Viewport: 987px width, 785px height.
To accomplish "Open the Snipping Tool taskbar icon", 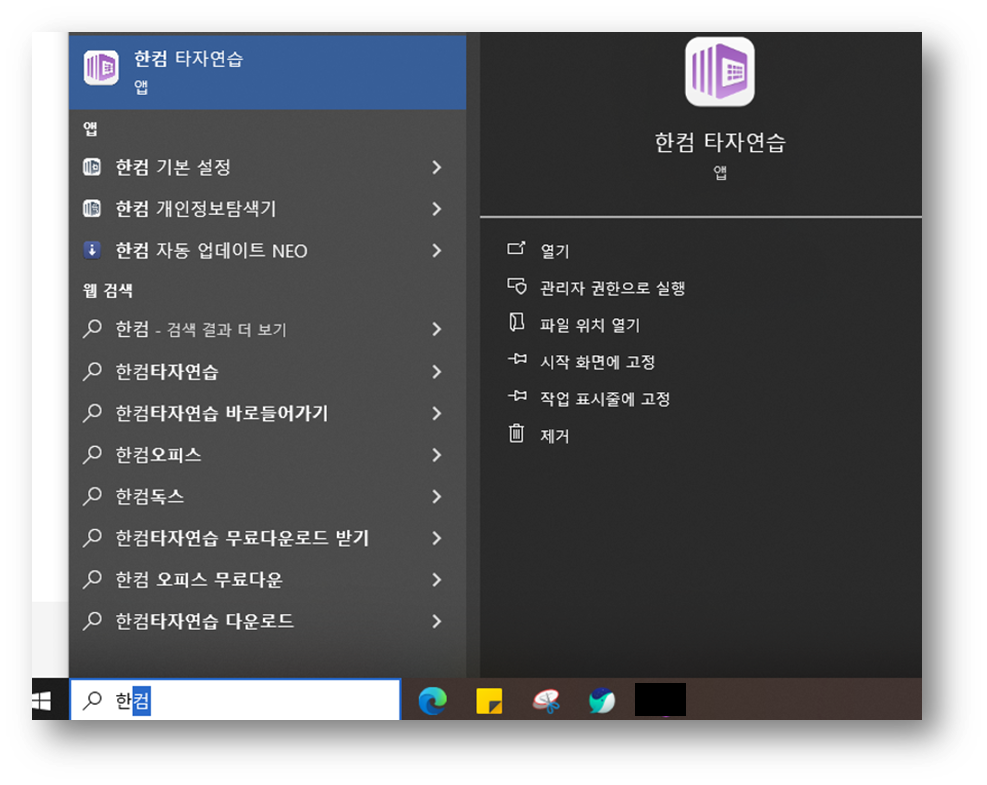I will [x=545, y=699].
